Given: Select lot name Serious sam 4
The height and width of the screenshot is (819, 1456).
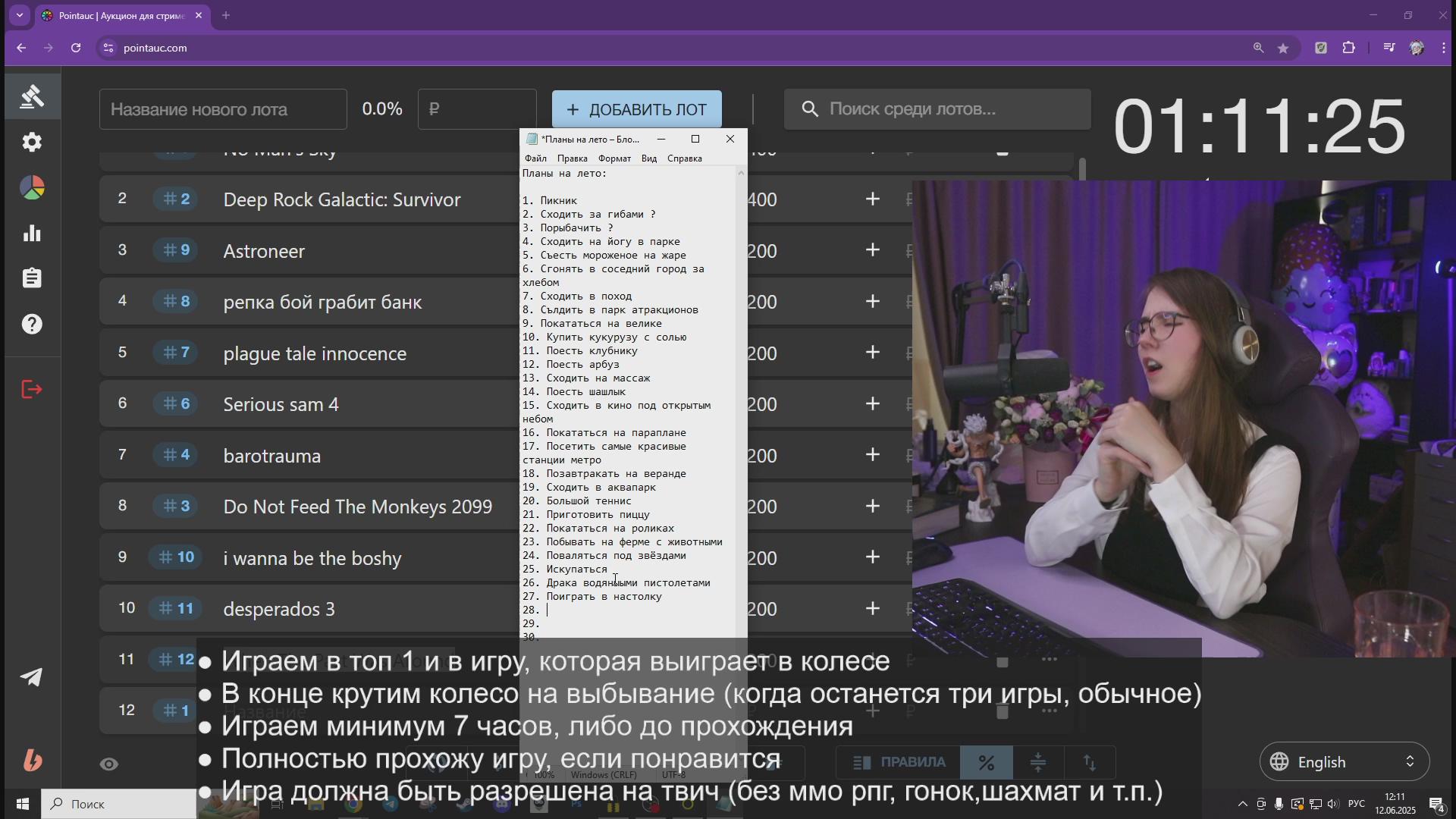Looking at the screenshot, I should click(x=281, y=404).
